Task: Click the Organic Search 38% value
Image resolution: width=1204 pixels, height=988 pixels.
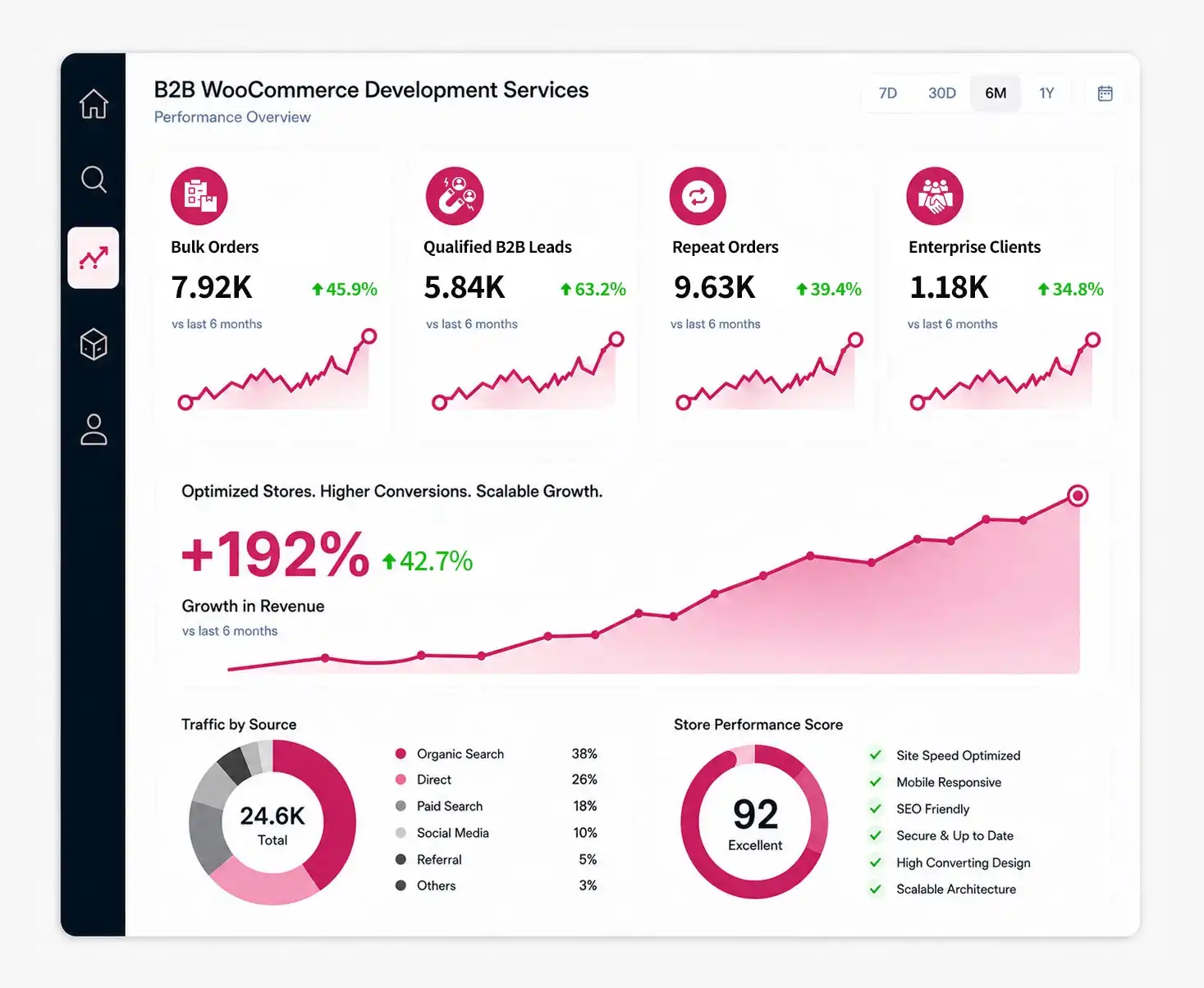Action: [584, 753]
